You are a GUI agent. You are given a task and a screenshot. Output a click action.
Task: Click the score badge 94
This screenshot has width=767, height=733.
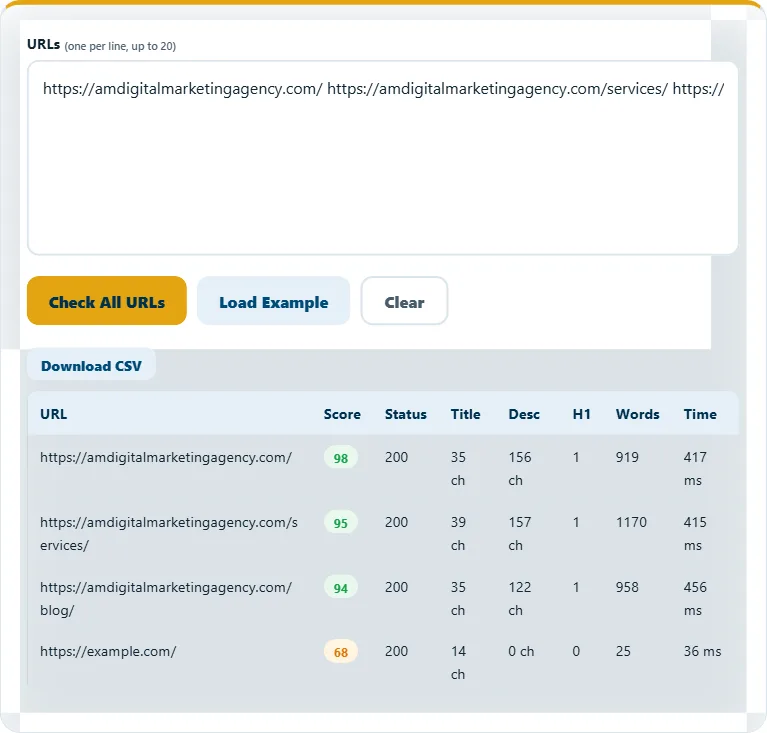pos(340,588)
